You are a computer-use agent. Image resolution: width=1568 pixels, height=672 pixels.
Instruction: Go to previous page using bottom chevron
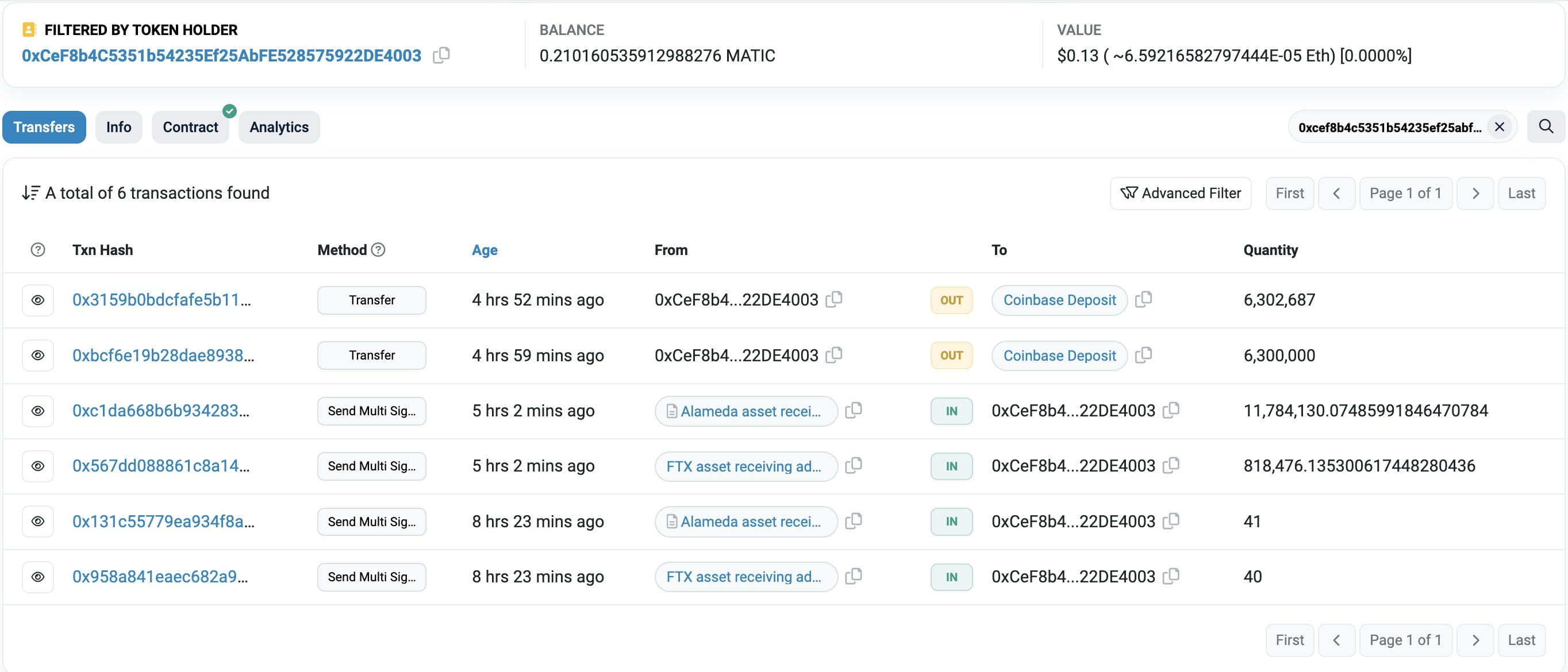coord(1336,640)
